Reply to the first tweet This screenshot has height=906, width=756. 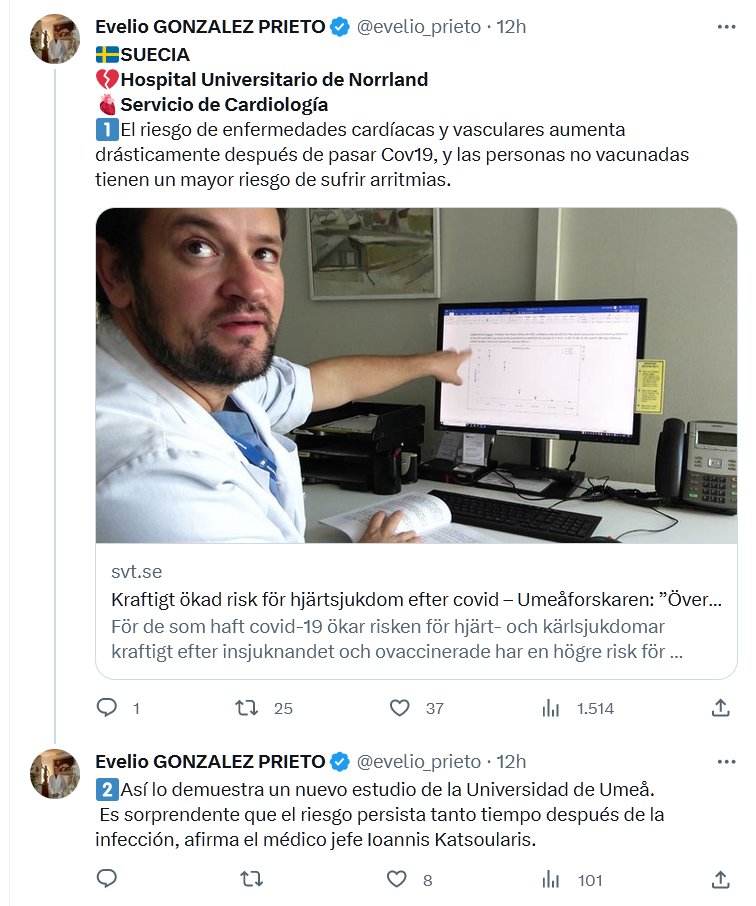click(x=107, y=708)
